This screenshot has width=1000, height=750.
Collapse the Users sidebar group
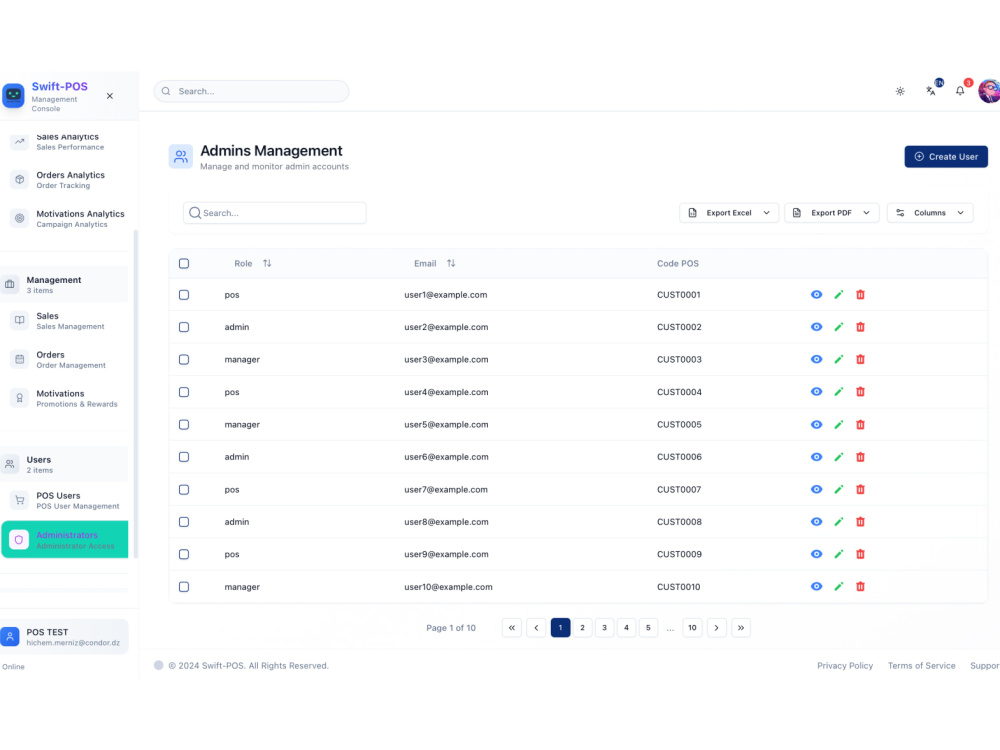click(64, 464)
